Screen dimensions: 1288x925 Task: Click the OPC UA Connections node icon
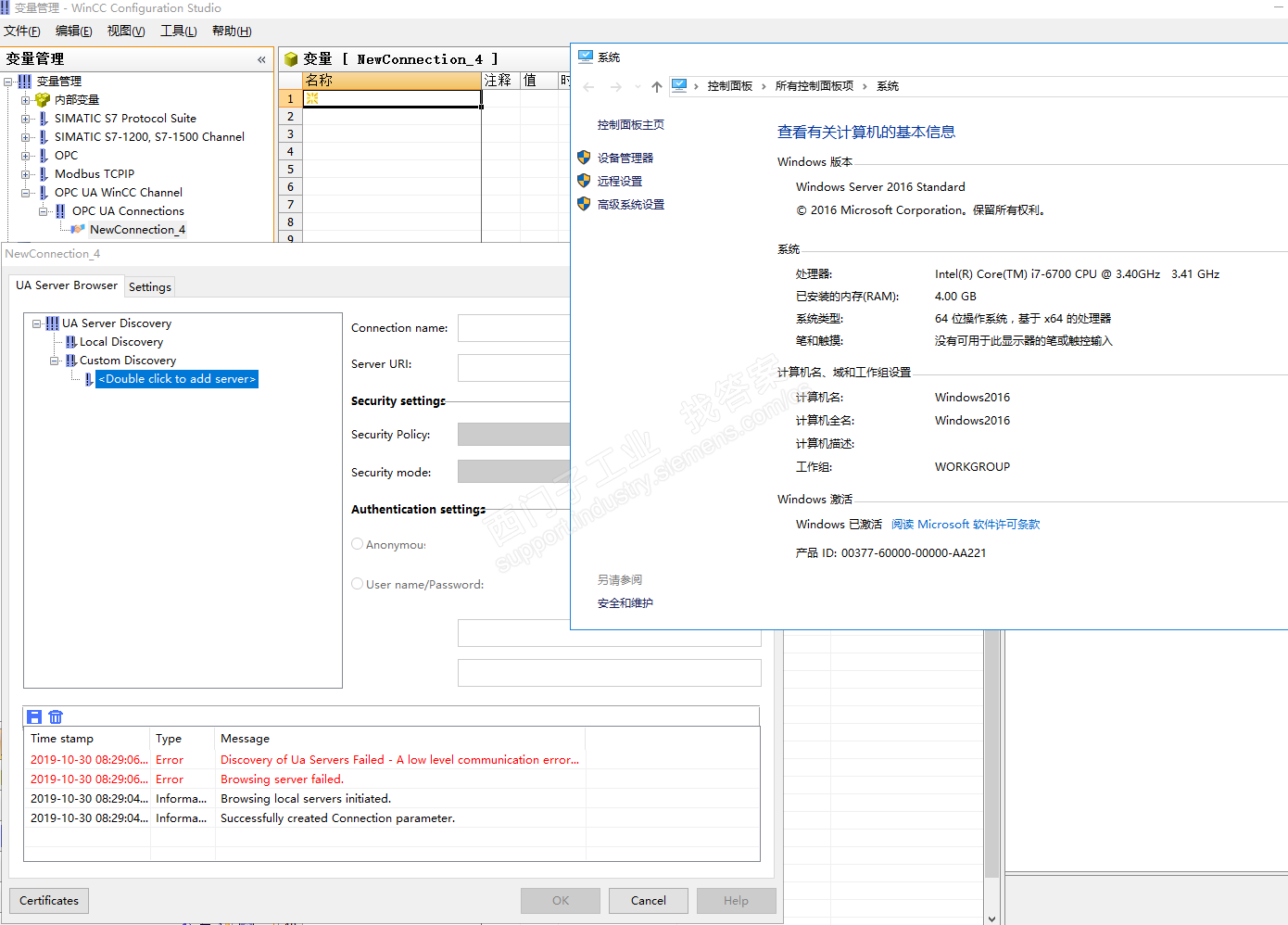(x=60, y=211)
